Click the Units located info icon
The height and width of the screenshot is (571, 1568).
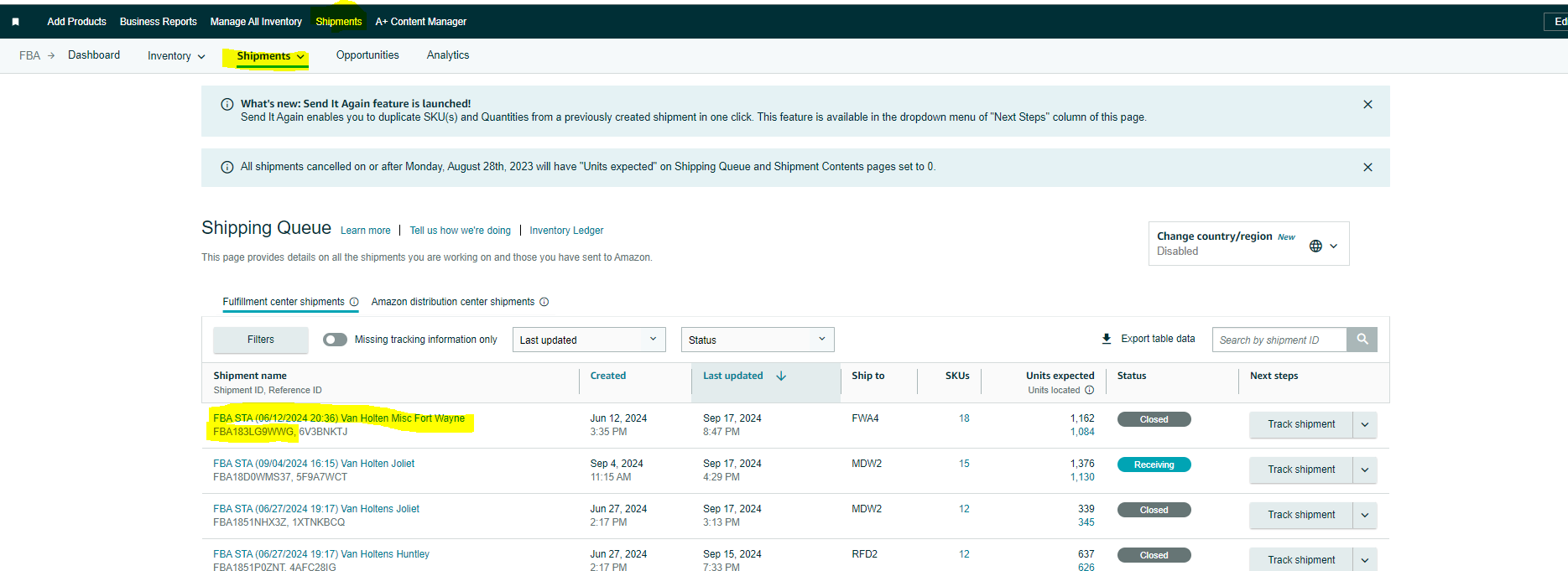pyautogui.click(x=1089, y=390)
